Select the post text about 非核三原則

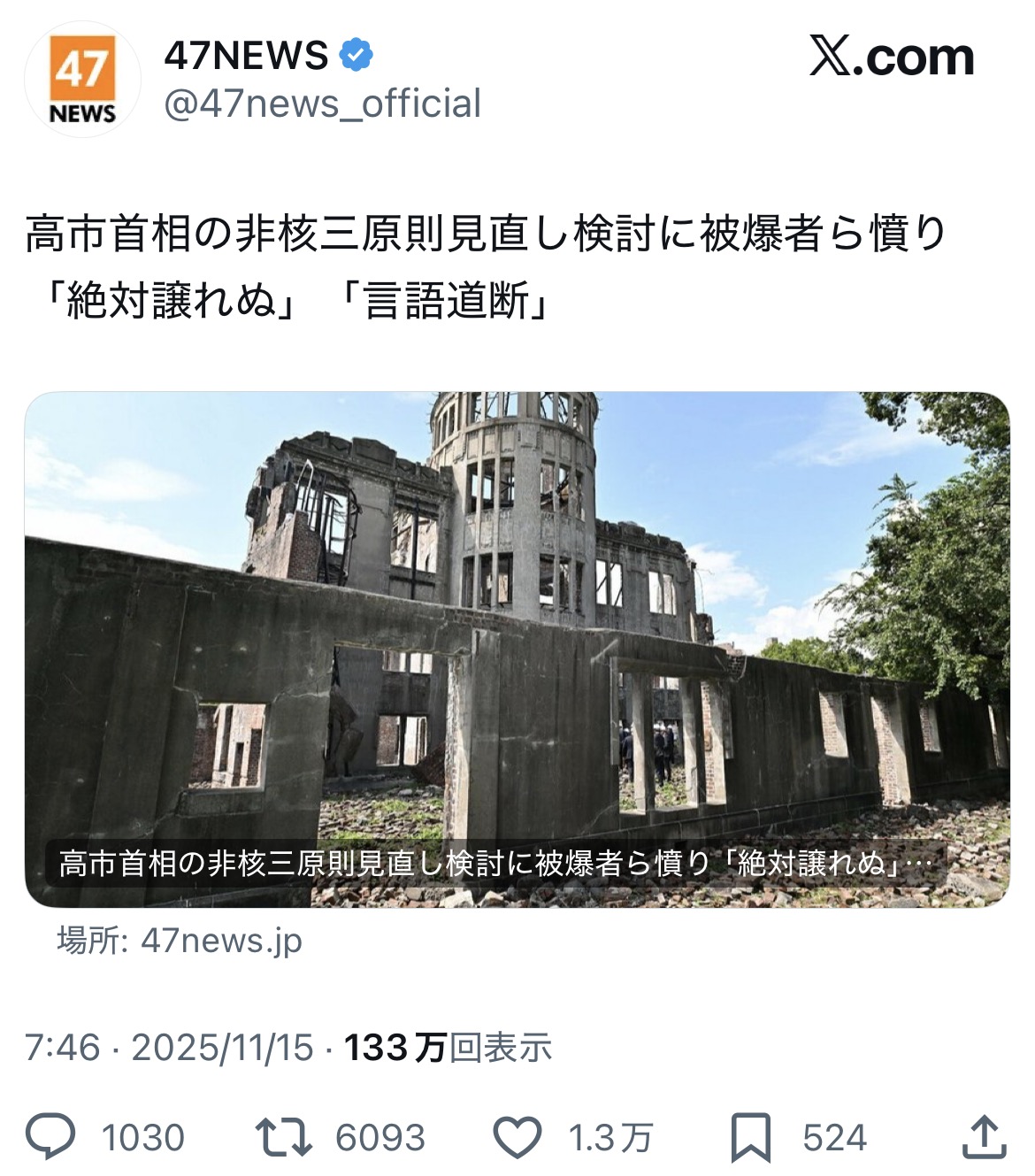(x=486, y=266)
